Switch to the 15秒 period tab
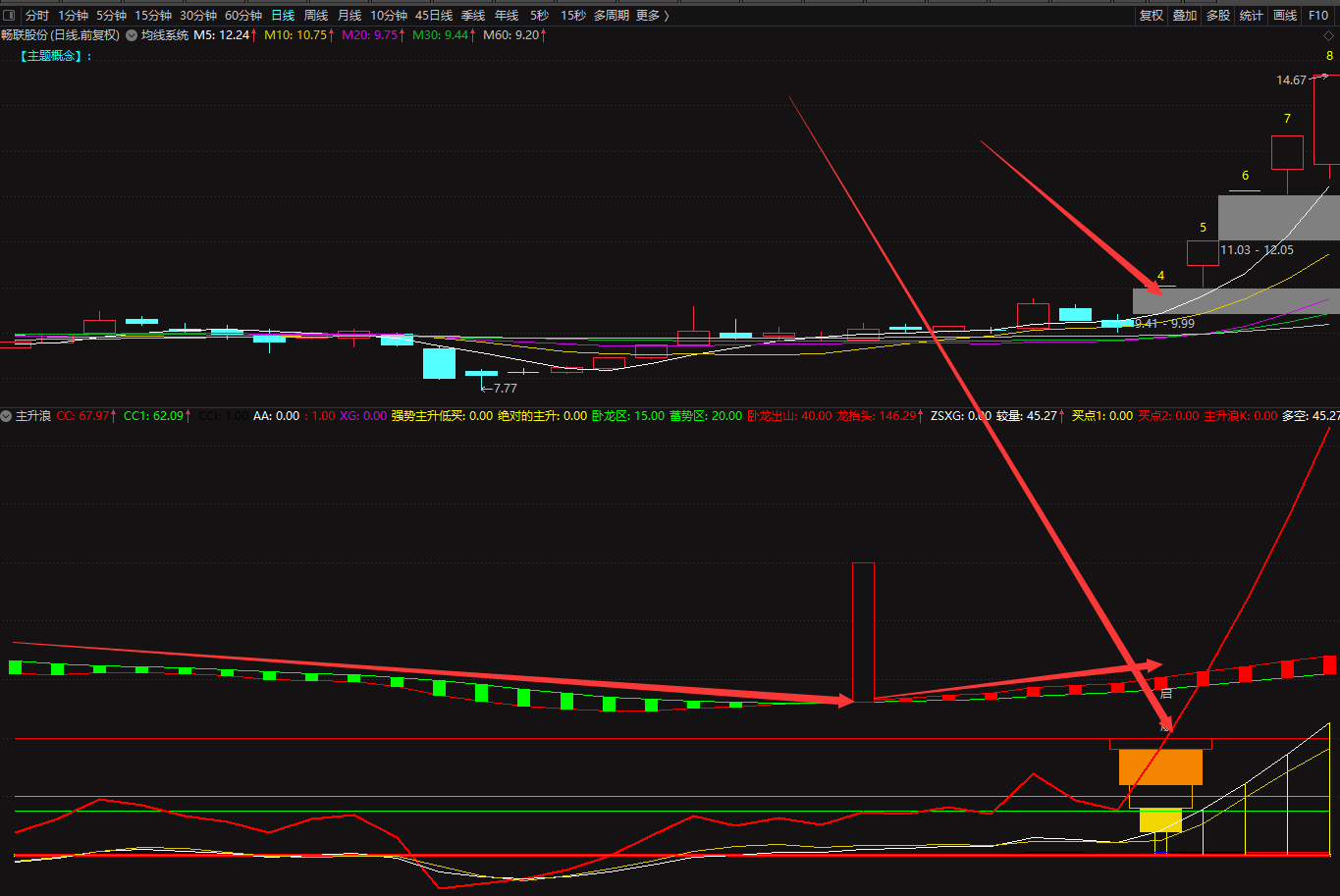Screen dimensions: 1340x896 573,16
